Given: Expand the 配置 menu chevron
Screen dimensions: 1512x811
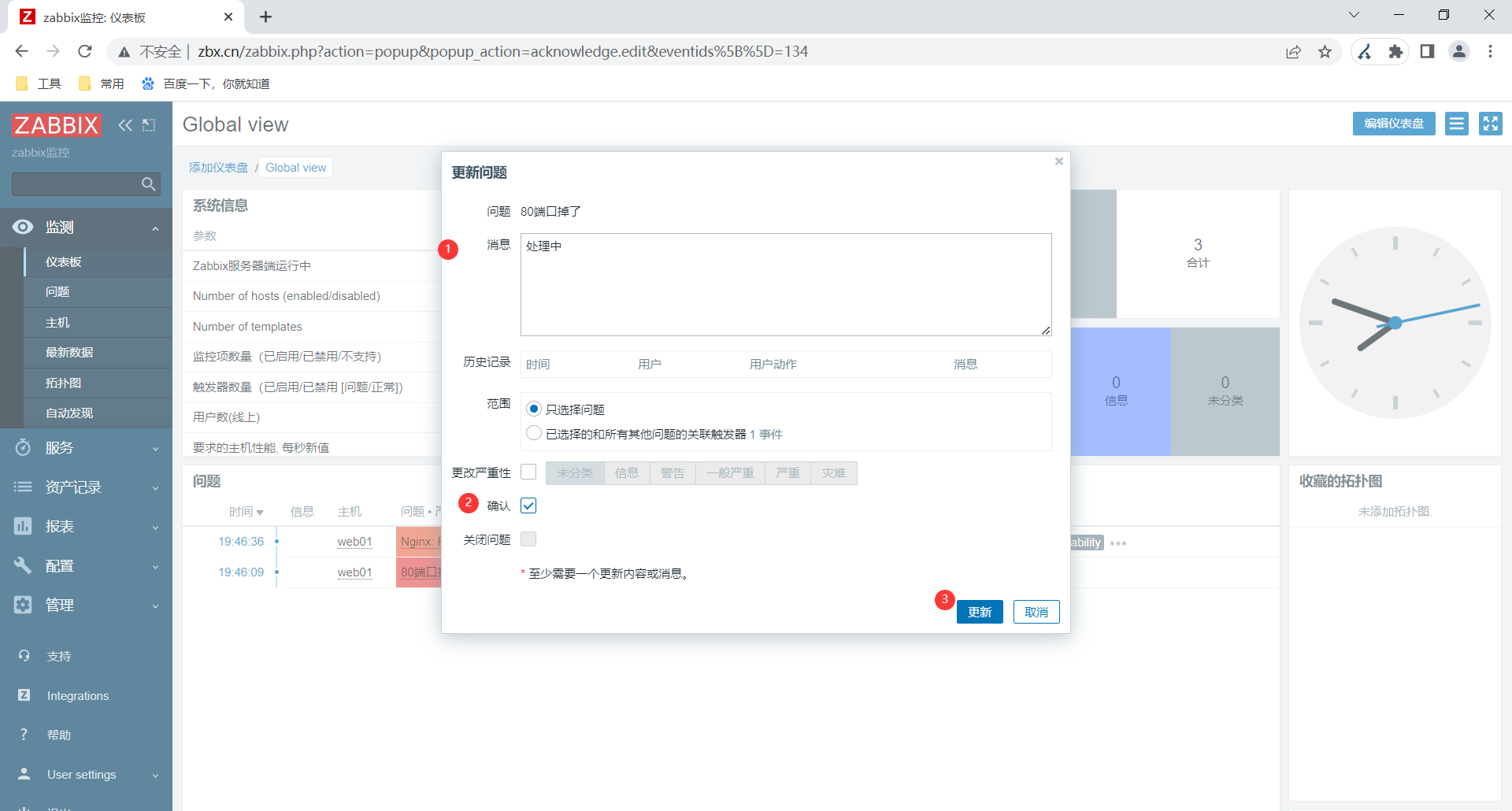Looking at the screenshot, I should [155, 567].
